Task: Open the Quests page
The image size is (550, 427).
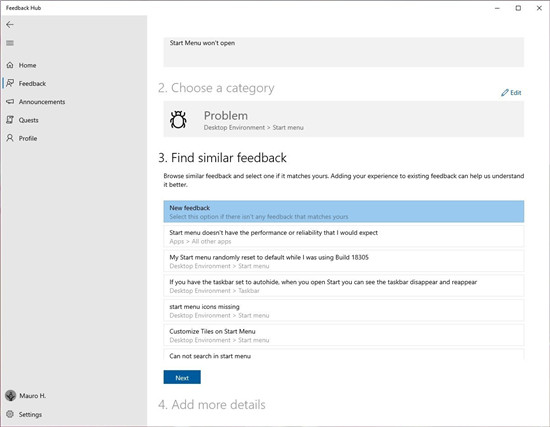Action: point(28,120)
